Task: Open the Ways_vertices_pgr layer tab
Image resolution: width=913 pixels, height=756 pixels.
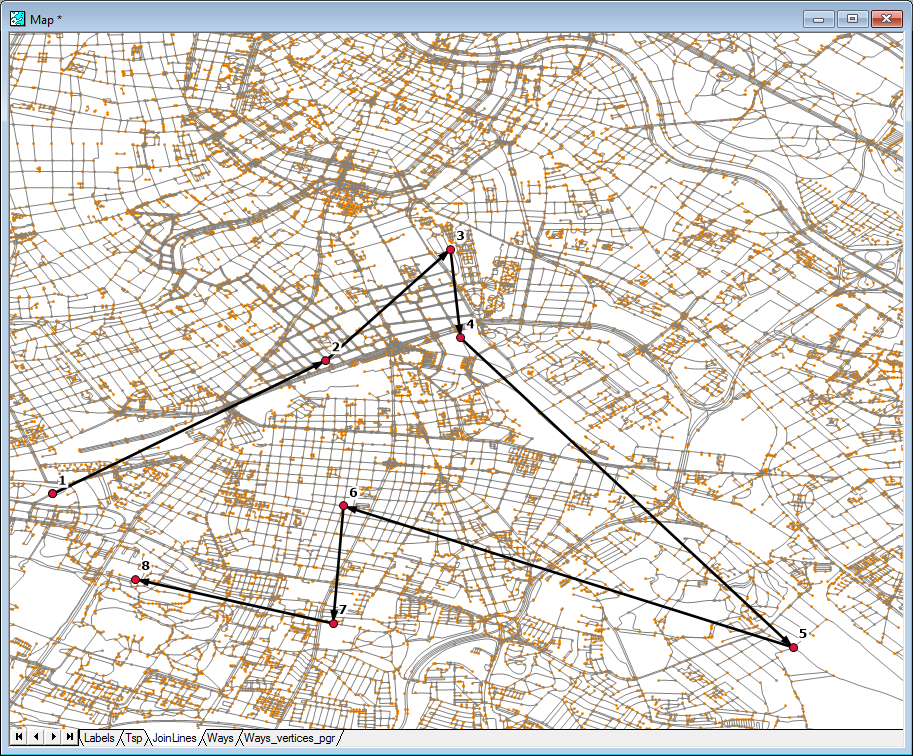Action: tap(289, 738)
